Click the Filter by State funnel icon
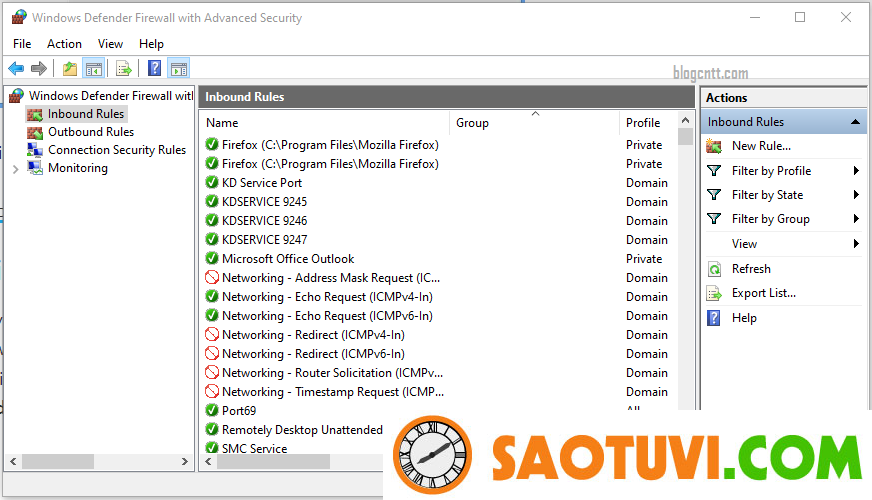The image size is (872, 500). point(714,195)
